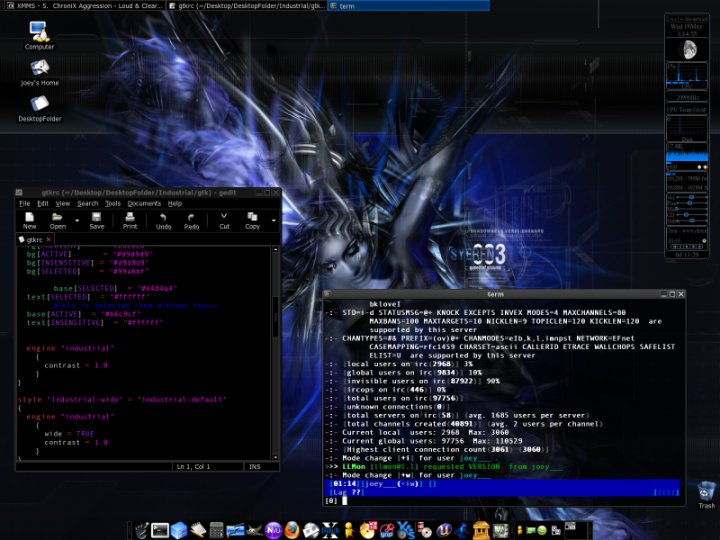Viewport: 720px width, 540px height.
Task: Open the File menu in gedit
Action: click(24, 203)
